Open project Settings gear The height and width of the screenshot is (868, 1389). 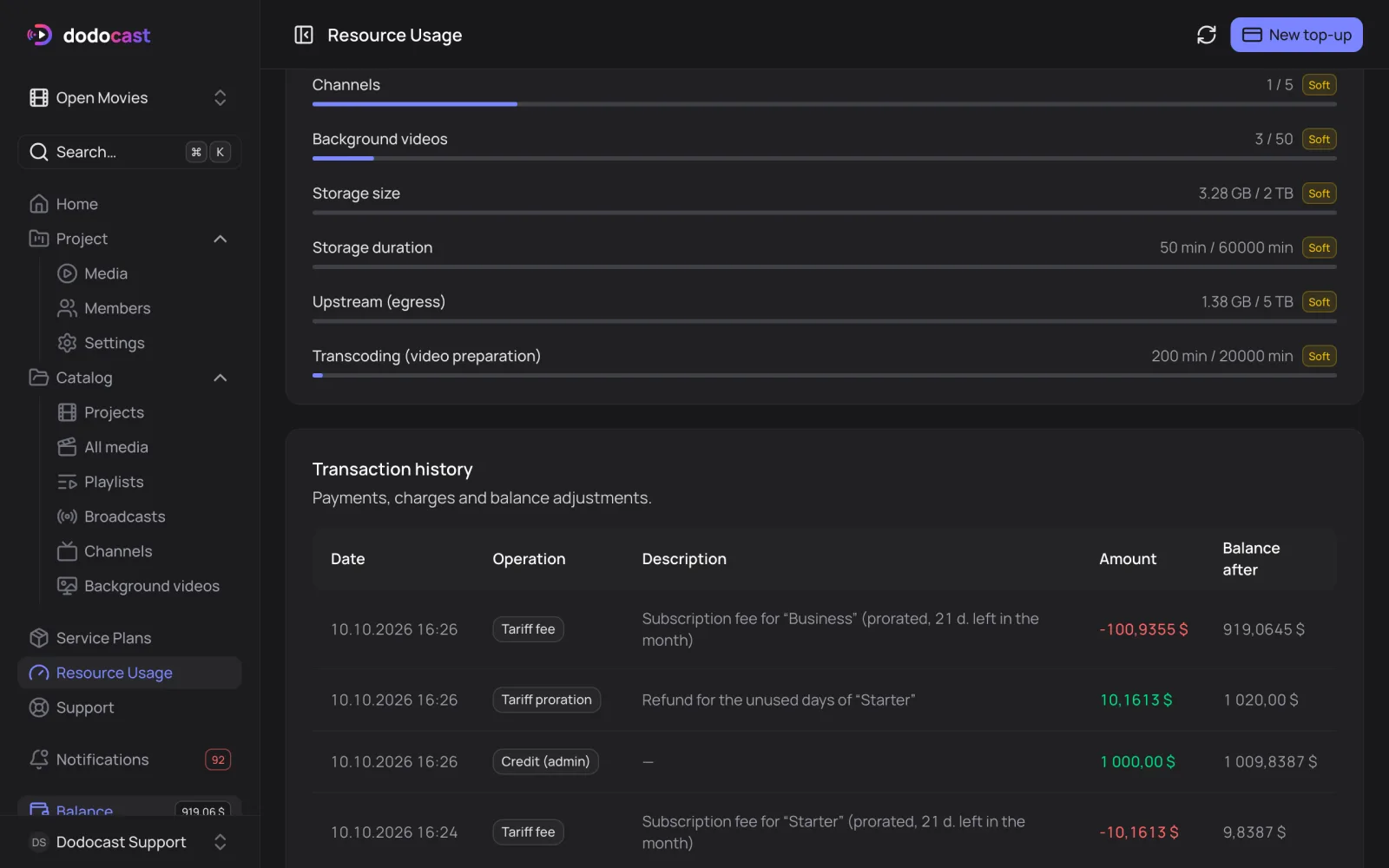[x=67, y=343]
